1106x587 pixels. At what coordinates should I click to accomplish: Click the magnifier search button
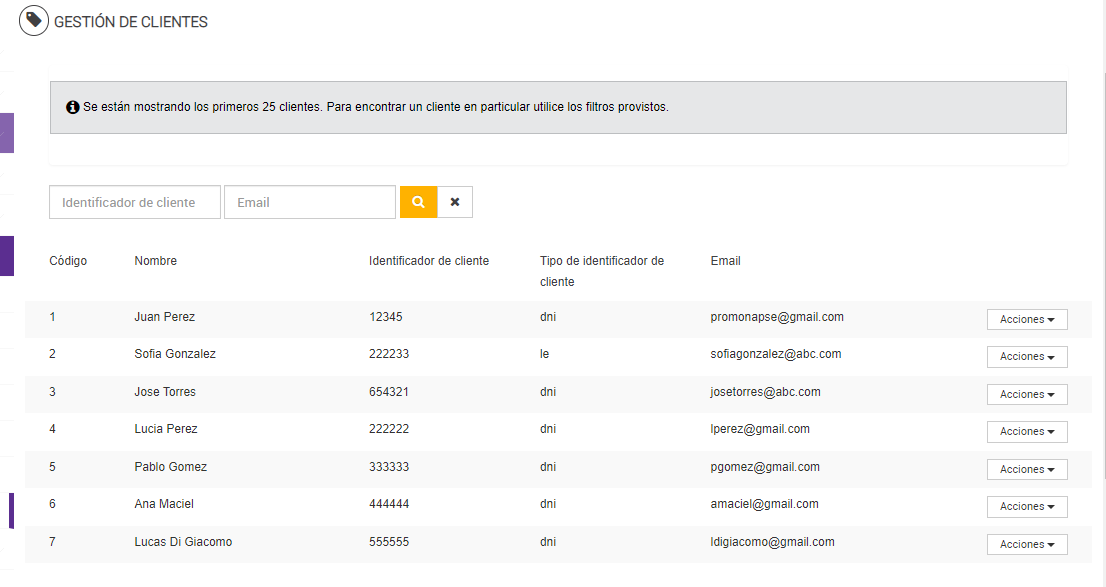point(418,202)
